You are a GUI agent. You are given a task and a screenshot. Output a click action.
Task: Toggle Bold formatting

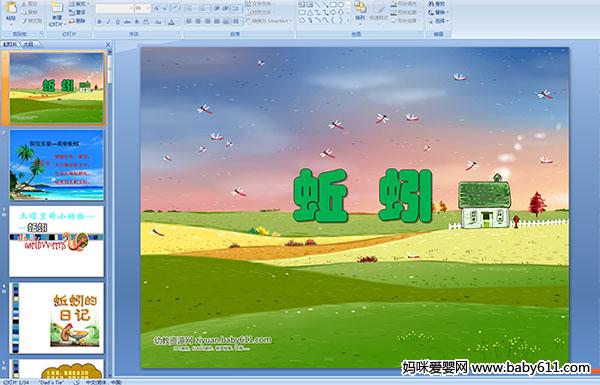click(x=99, y=22)
